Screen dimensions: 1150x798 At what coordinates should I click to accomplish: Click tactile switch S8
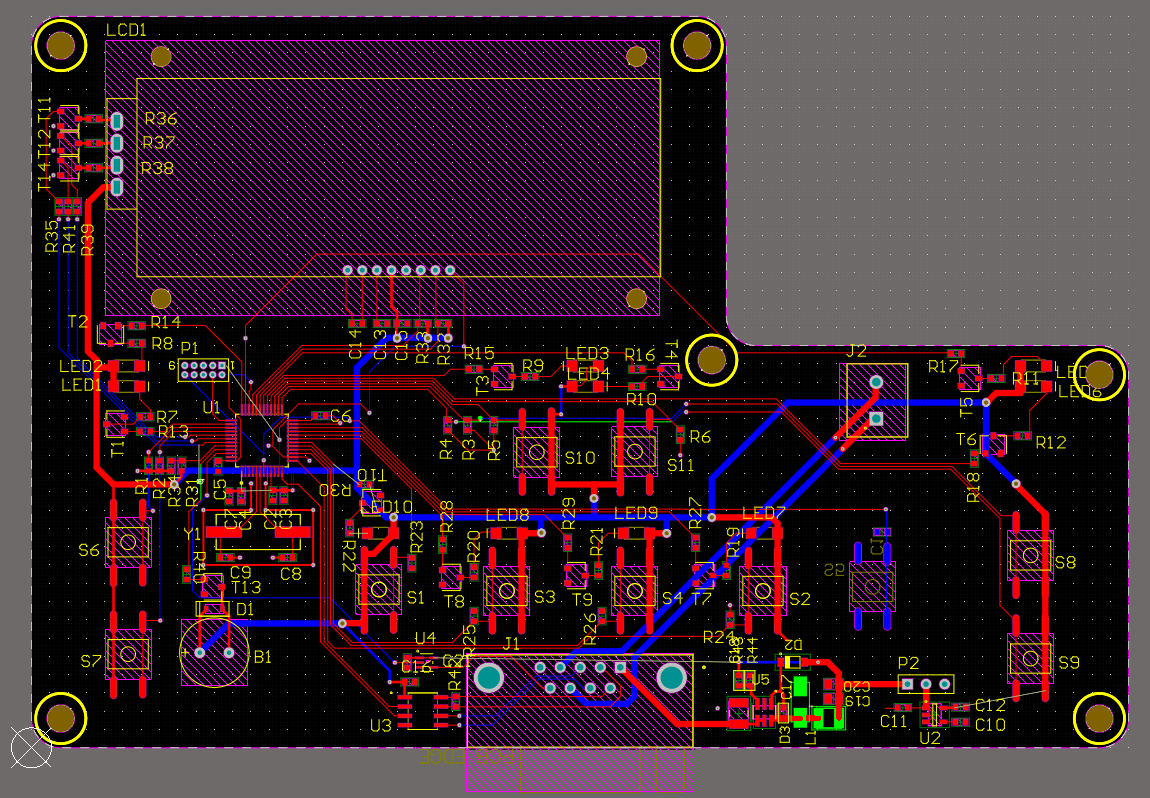[1029, 555]
